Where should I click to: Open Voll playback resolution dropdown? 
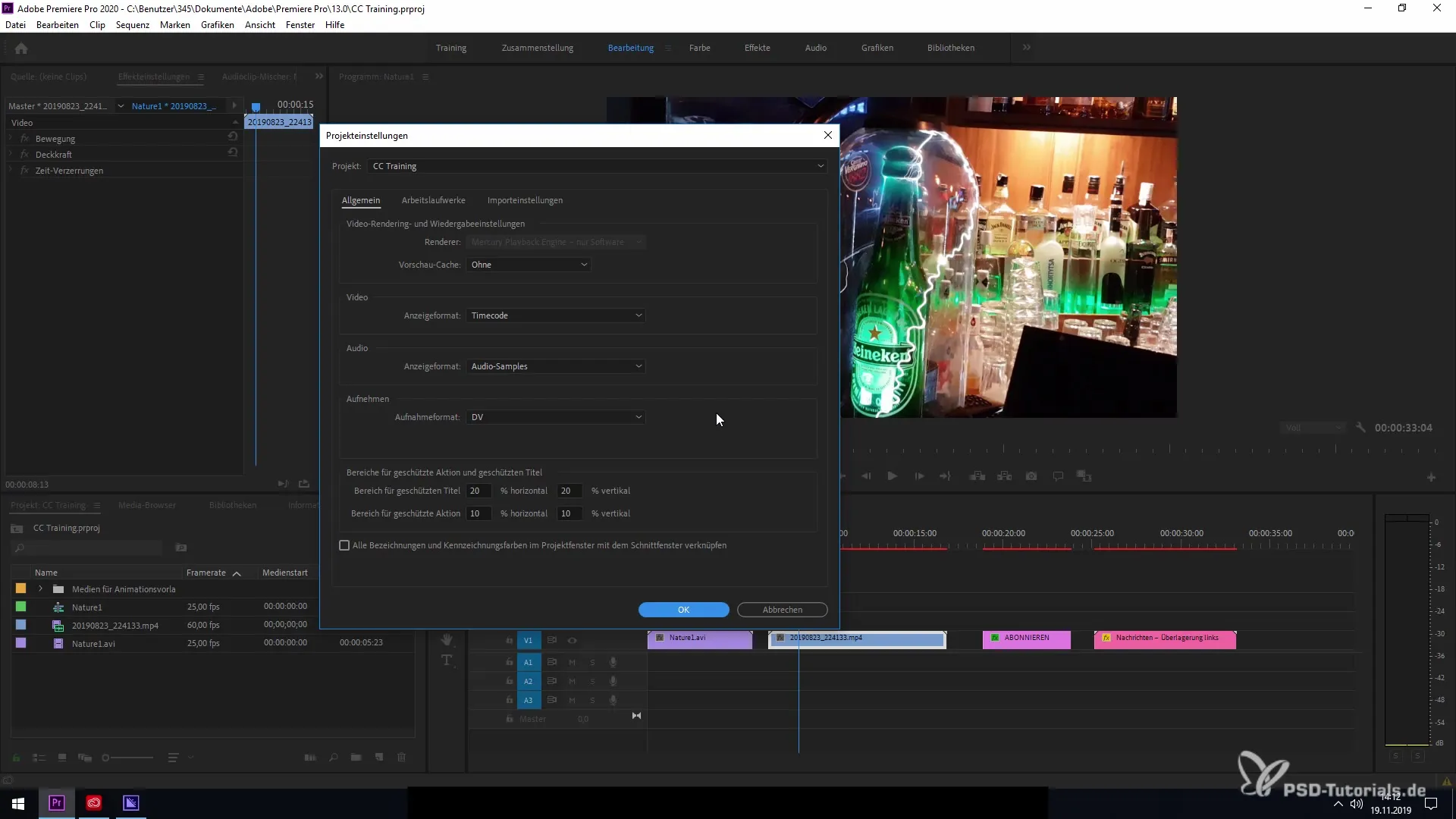1313,428
